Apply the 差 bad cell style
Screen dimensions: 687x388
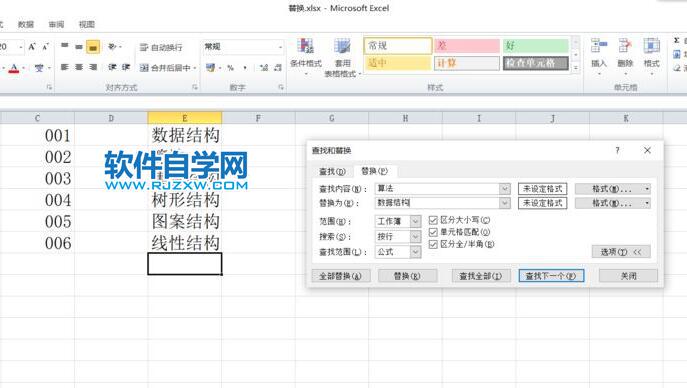point(467,46)
